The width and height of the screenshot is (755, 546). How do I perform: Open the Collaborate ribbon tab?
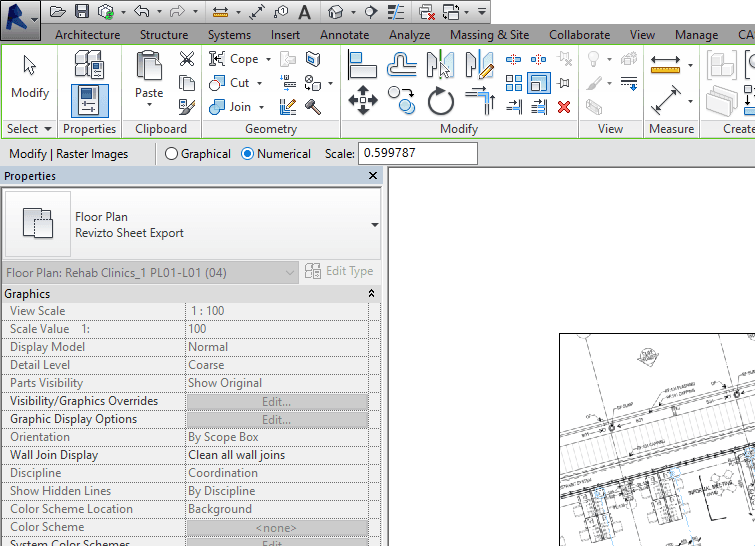tap(579, 35)
